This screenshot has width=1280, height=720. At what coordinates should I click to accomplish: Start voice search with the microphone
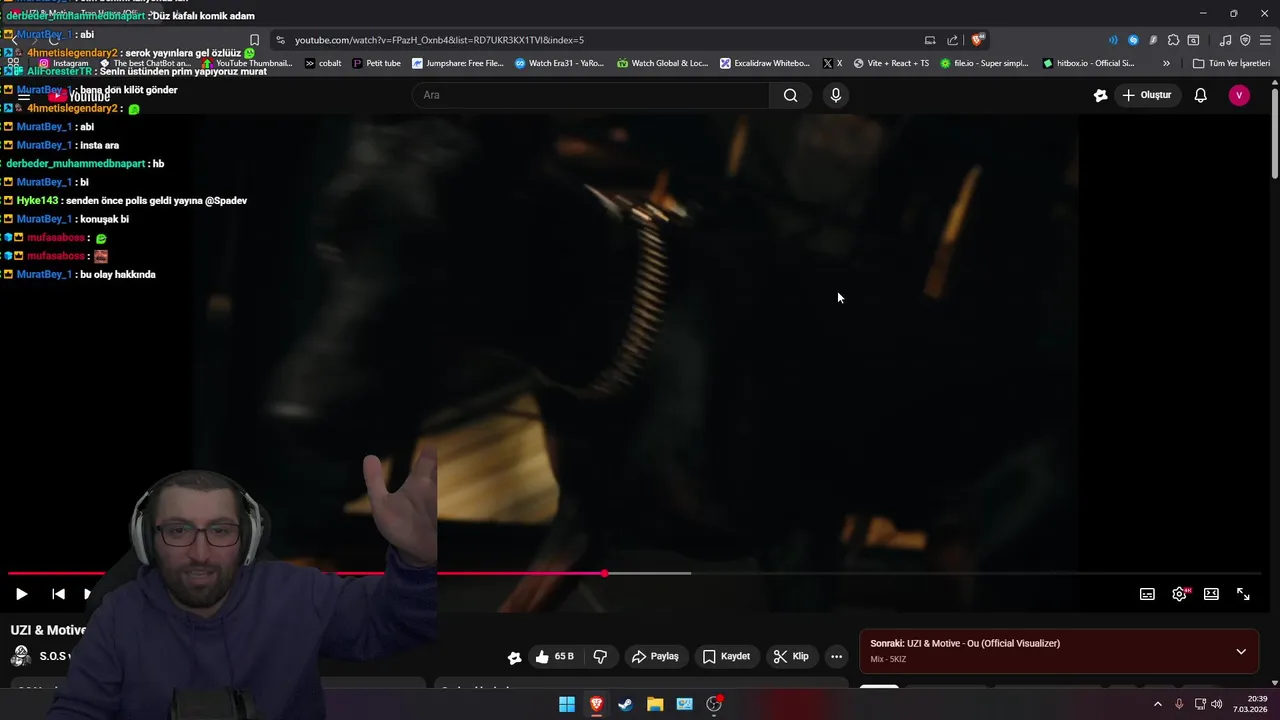tap(836, 95)
